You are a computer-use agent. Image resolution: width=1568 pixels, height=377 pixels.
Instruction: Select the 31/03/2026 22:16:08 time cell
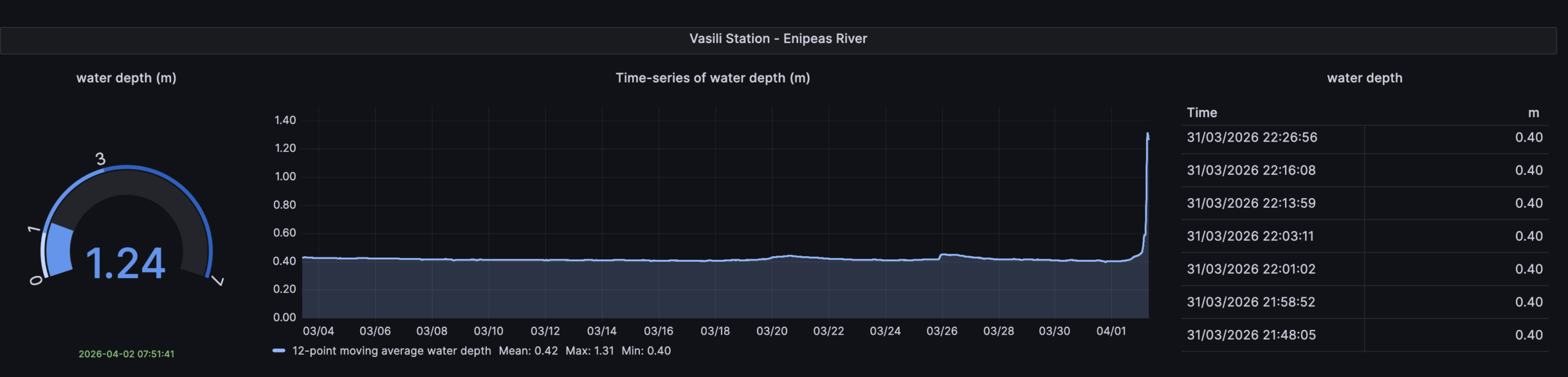tap(1251, 170)
